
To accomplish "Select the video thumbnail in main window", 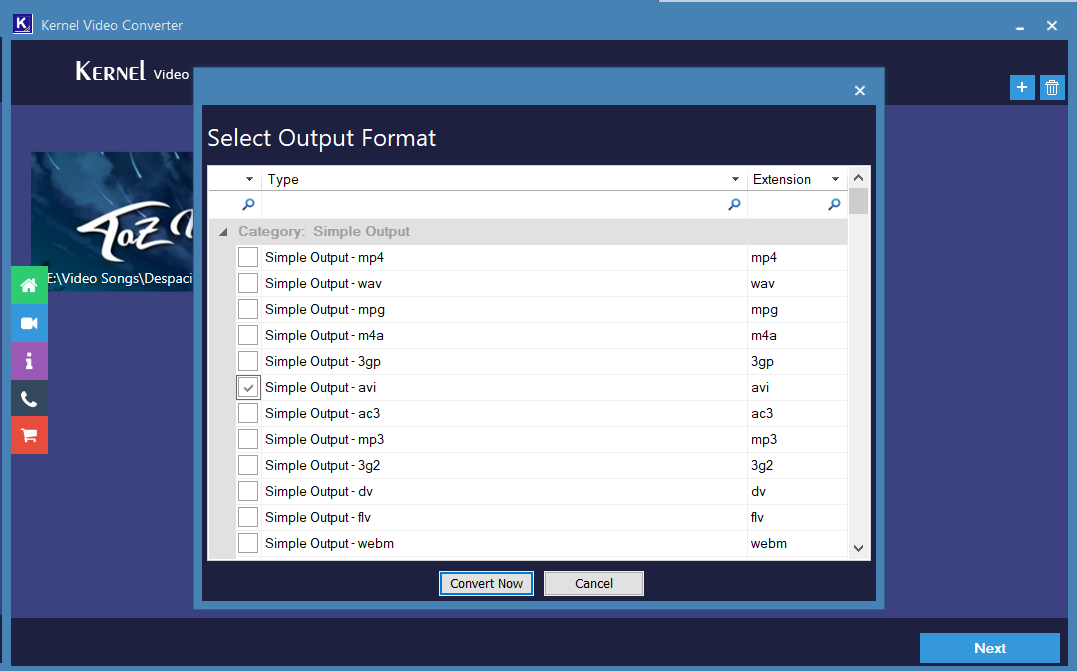I will [x=112, y=221].
